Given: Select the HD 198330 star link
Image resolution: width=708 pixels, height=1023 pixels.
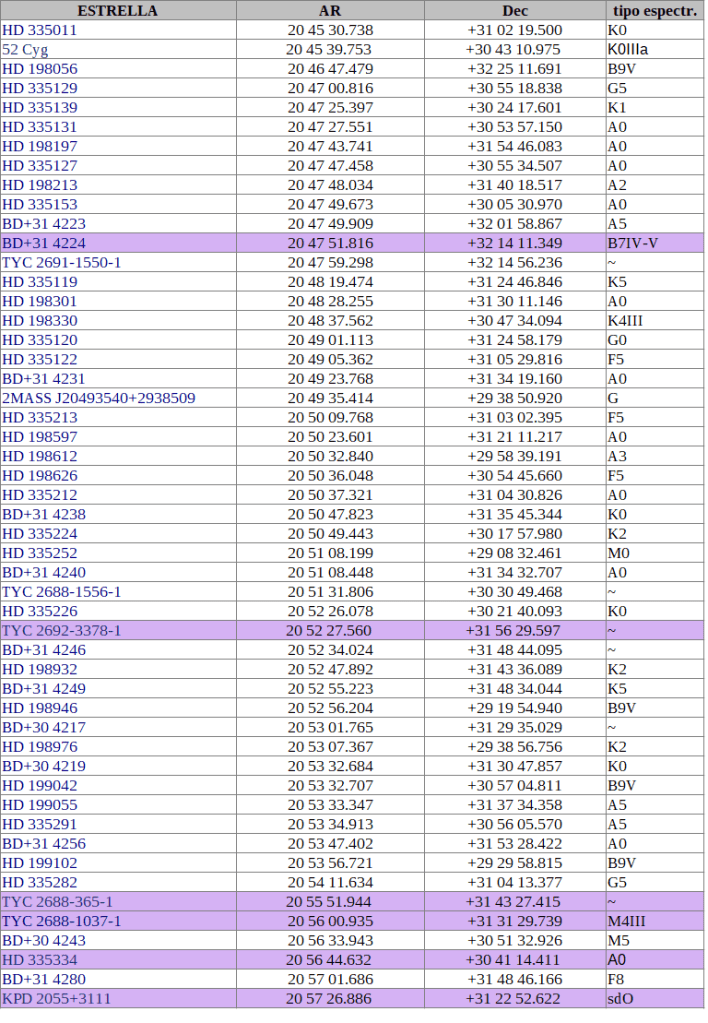Looking at the screenshot, I should coord(40,320).
